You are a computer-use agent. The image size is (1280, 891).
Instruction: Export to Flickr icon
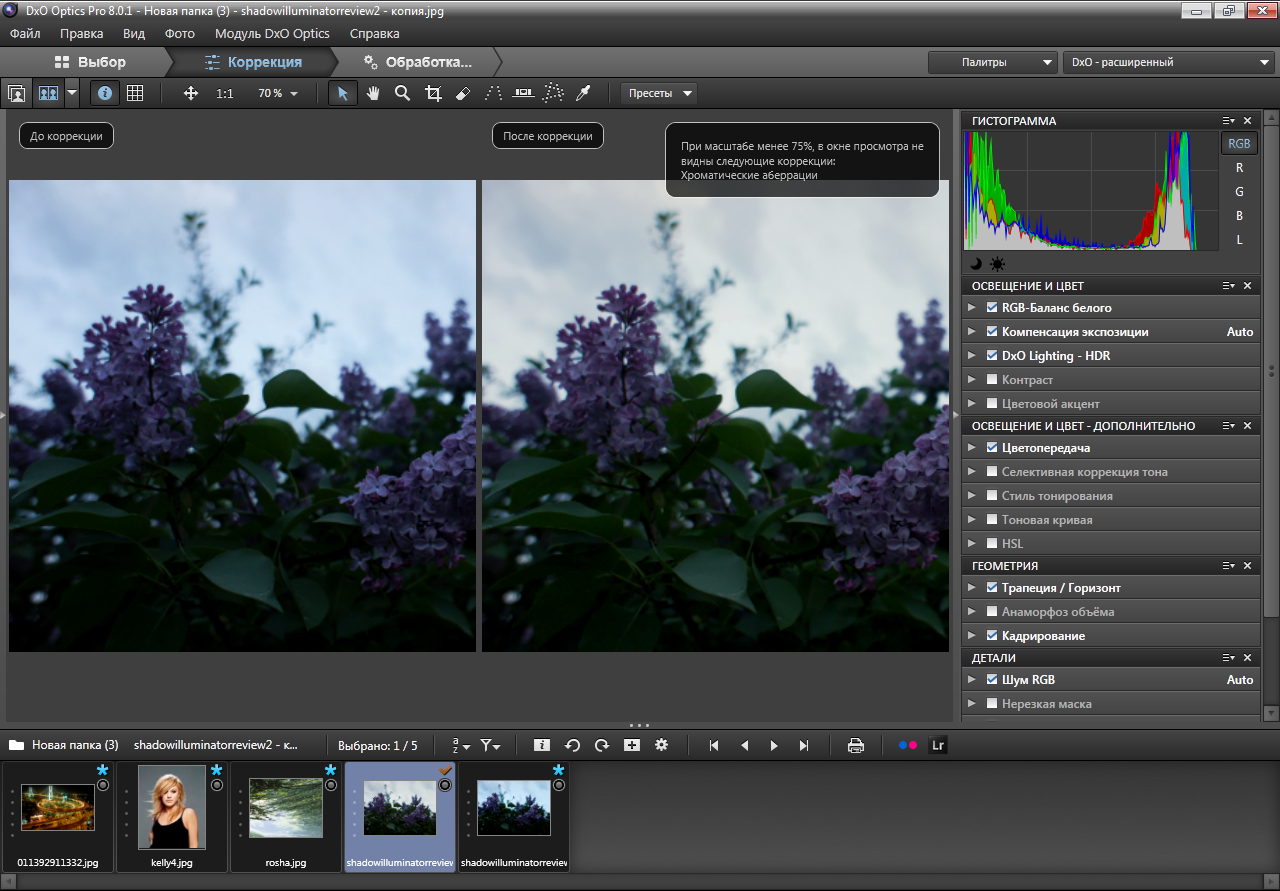907,745
